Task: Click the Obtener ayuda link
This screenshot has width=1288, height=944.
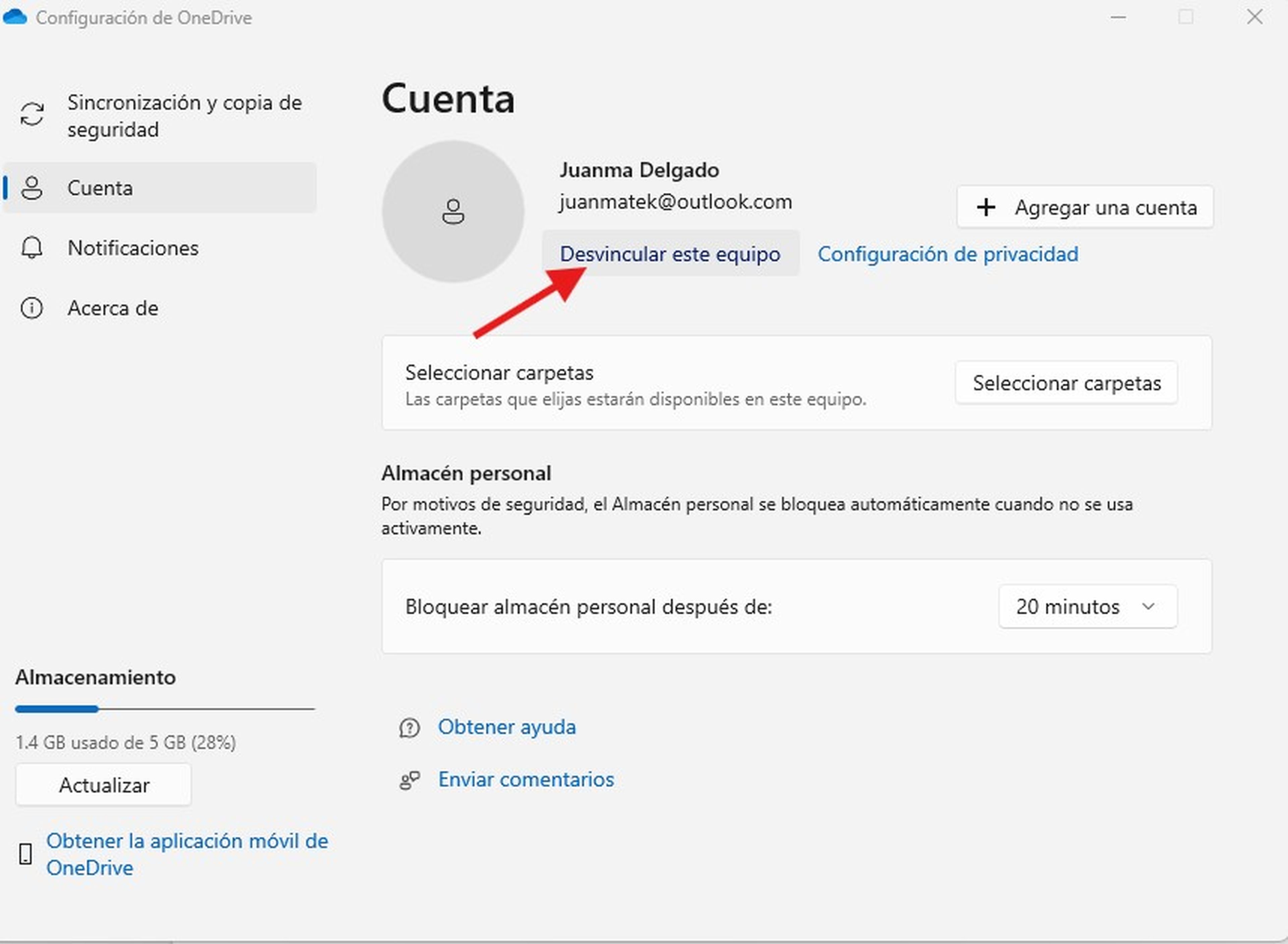Action: [x=507, y=727]
